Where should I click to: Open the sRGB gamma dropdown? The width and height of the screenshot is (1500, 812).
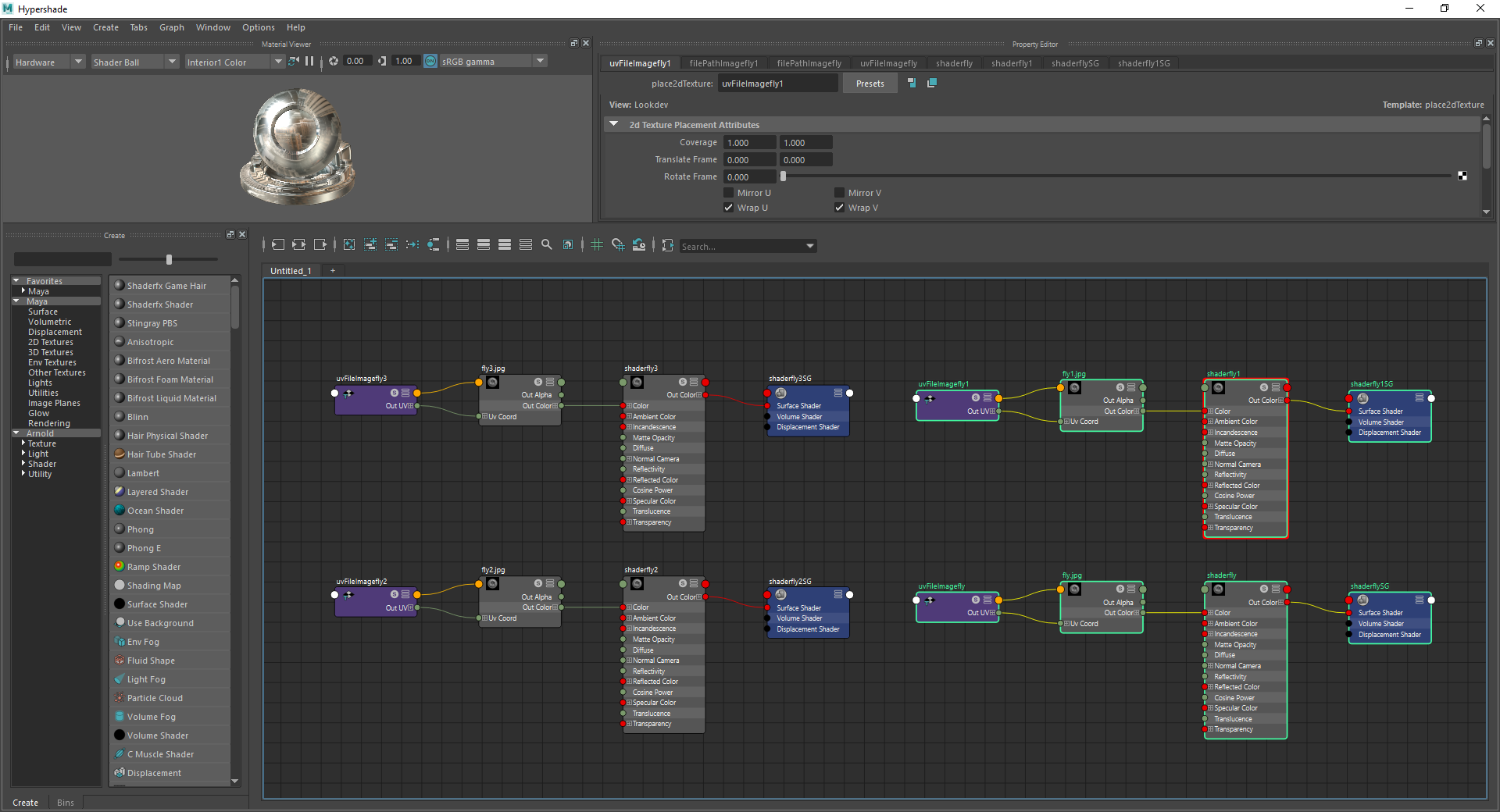(540, 61)
